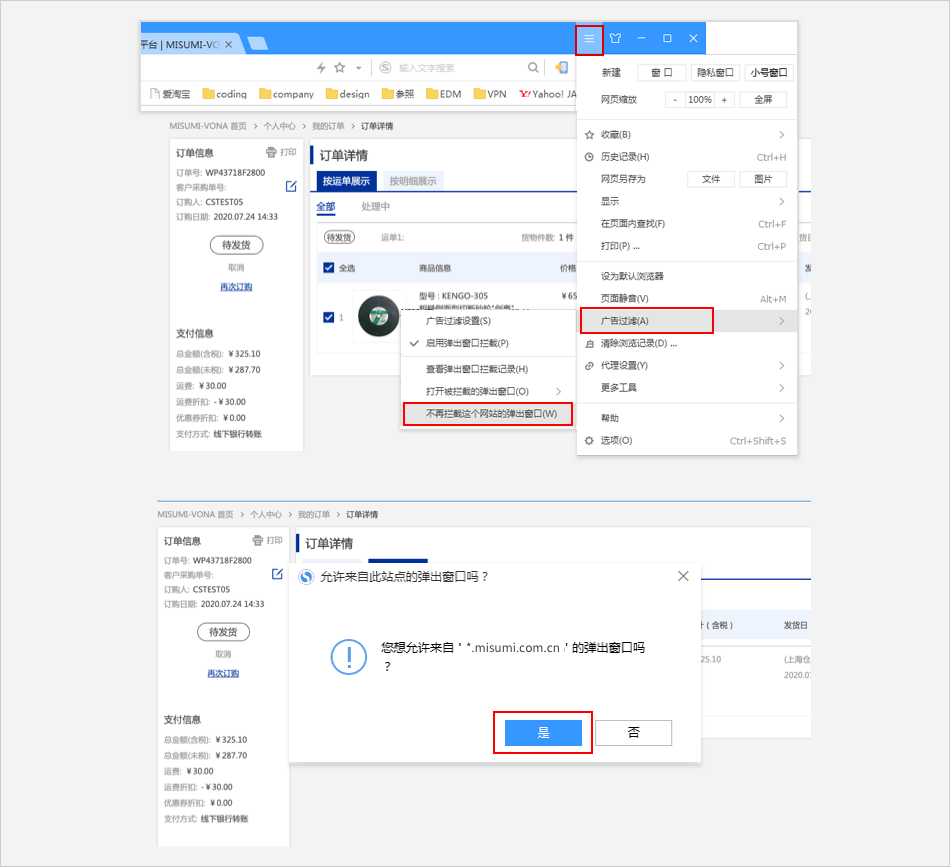Open the browser hamburger menu icon
Image resolution: width=950 pixels, height=867 pixels.
coord(589,39)
